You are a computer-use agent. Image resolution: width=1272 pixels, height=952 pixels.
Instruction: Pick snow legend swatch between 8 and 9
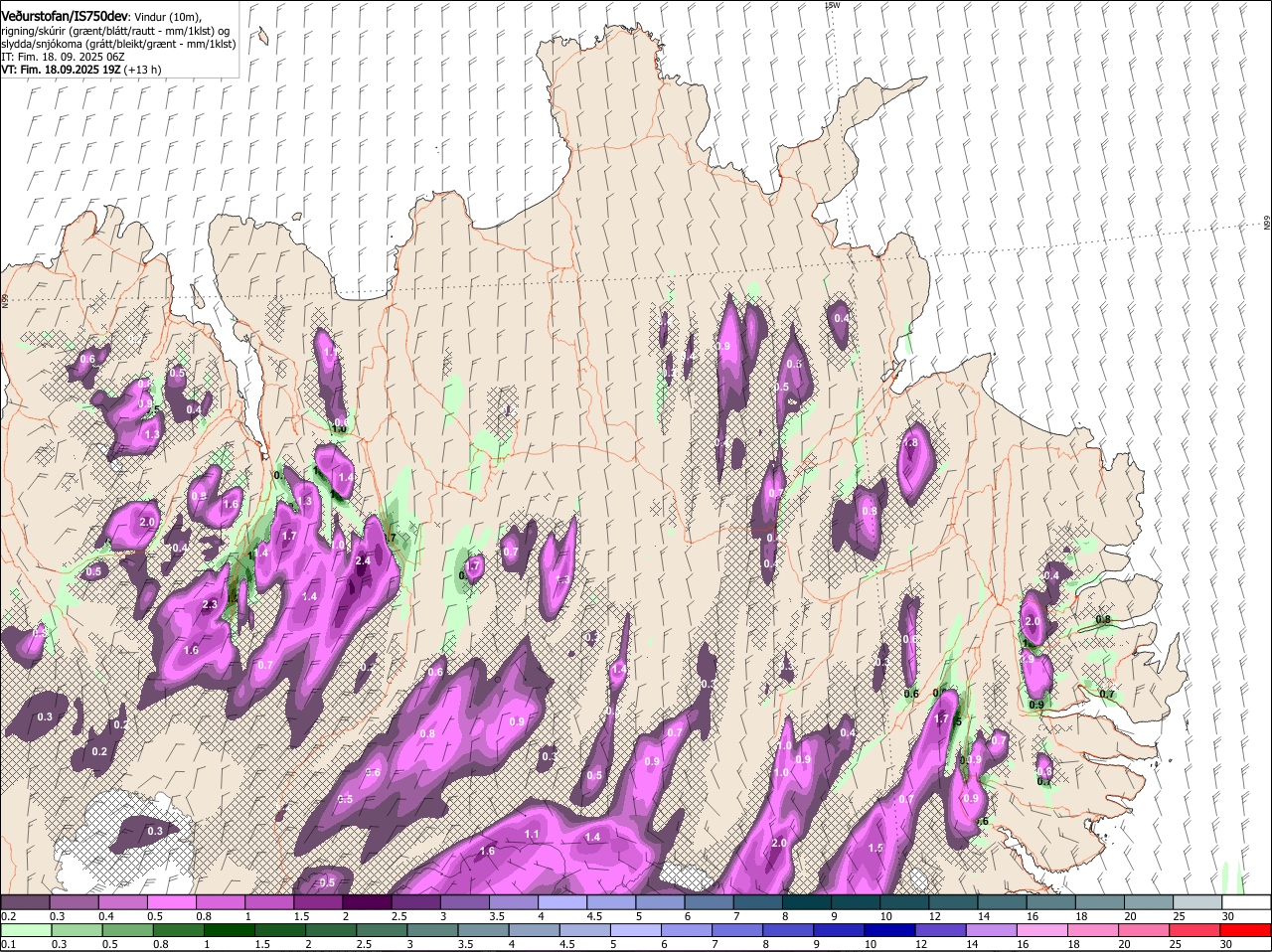[807, 902]
